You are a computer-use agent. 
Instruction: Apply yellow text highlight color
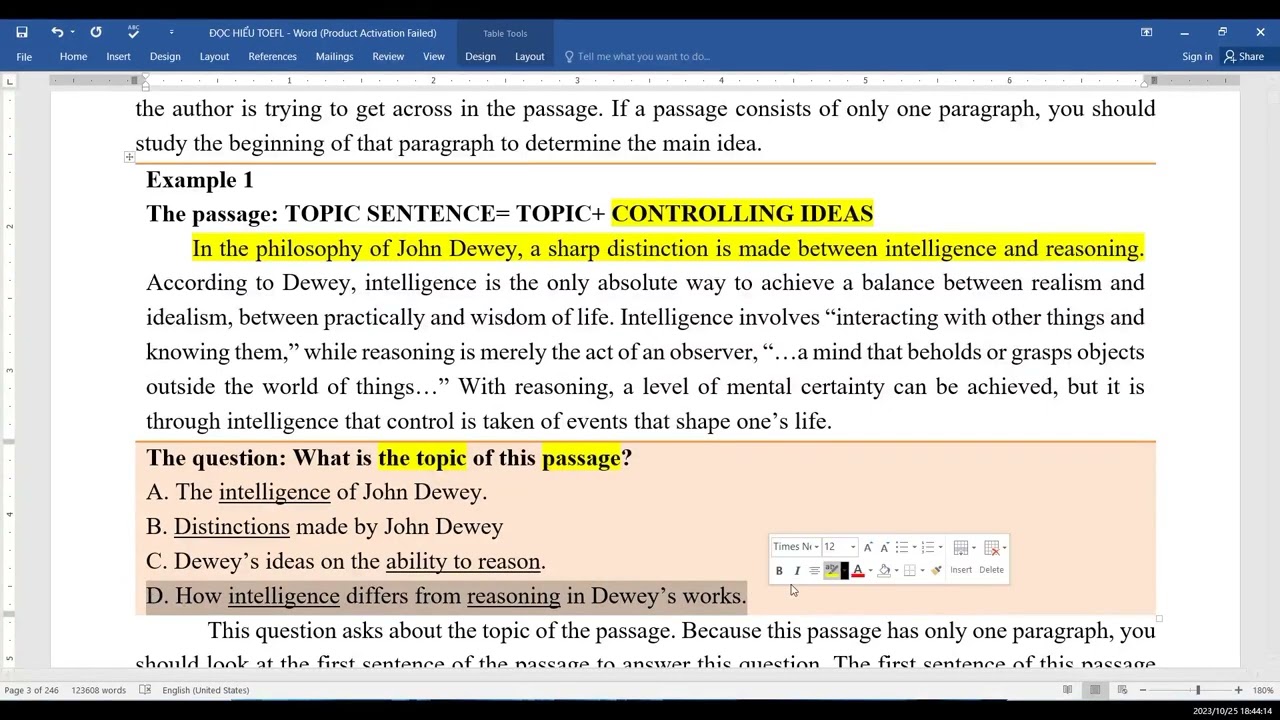831,571
